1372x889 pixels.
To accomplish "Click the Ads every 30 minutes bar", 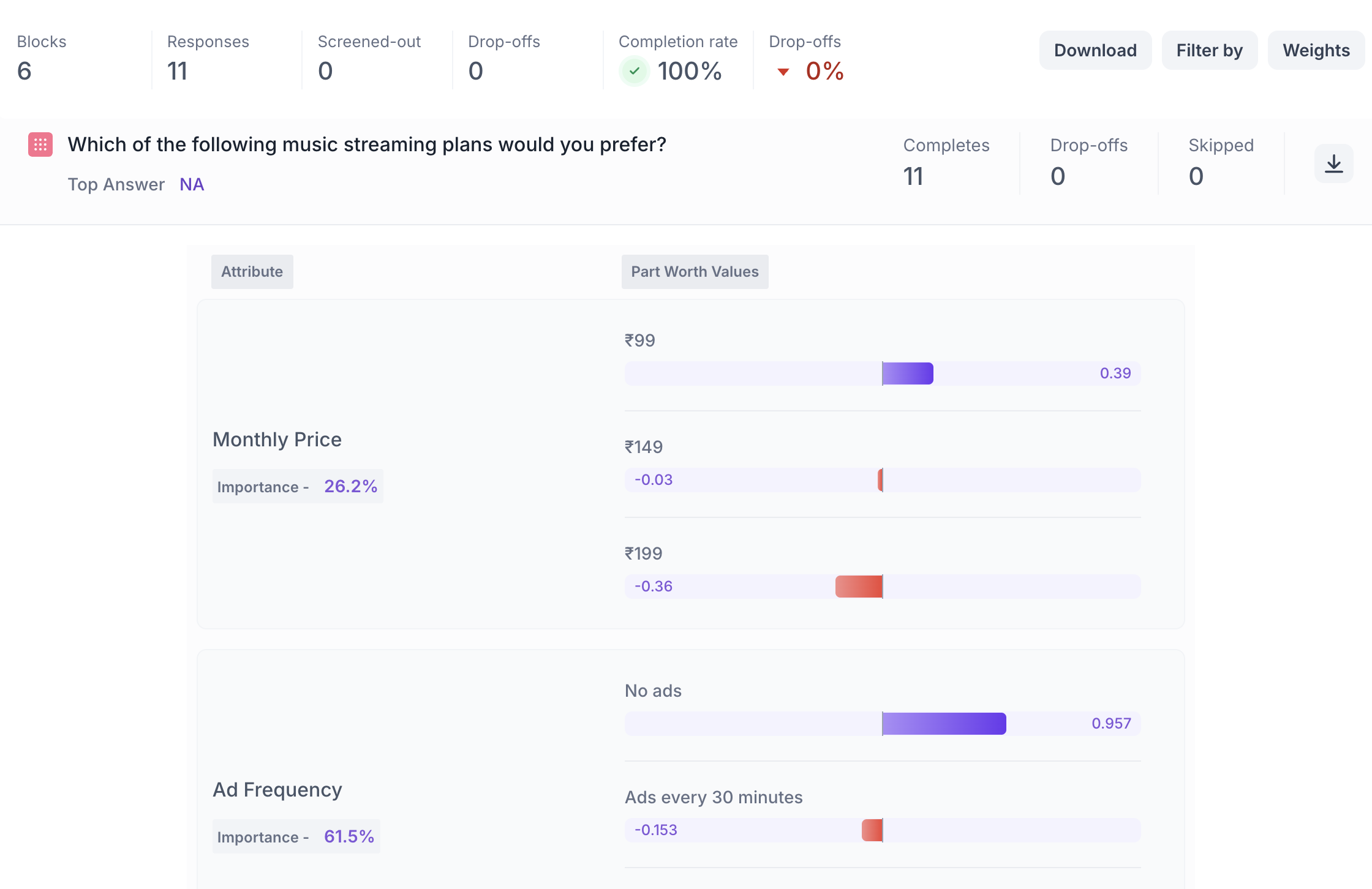I will [872, 830].
